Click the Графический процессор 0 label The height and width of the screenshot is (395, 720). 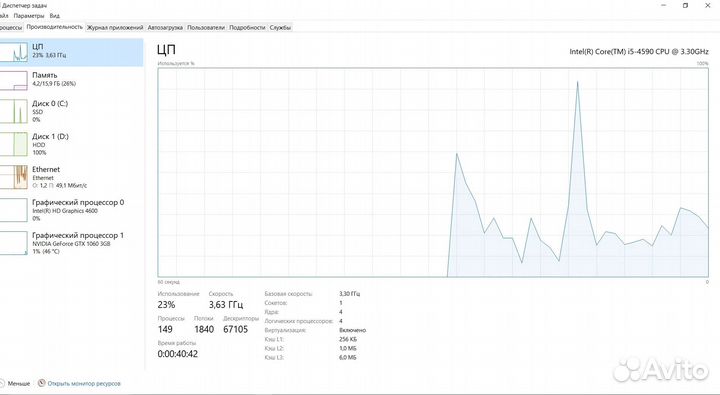pos(78,202)
